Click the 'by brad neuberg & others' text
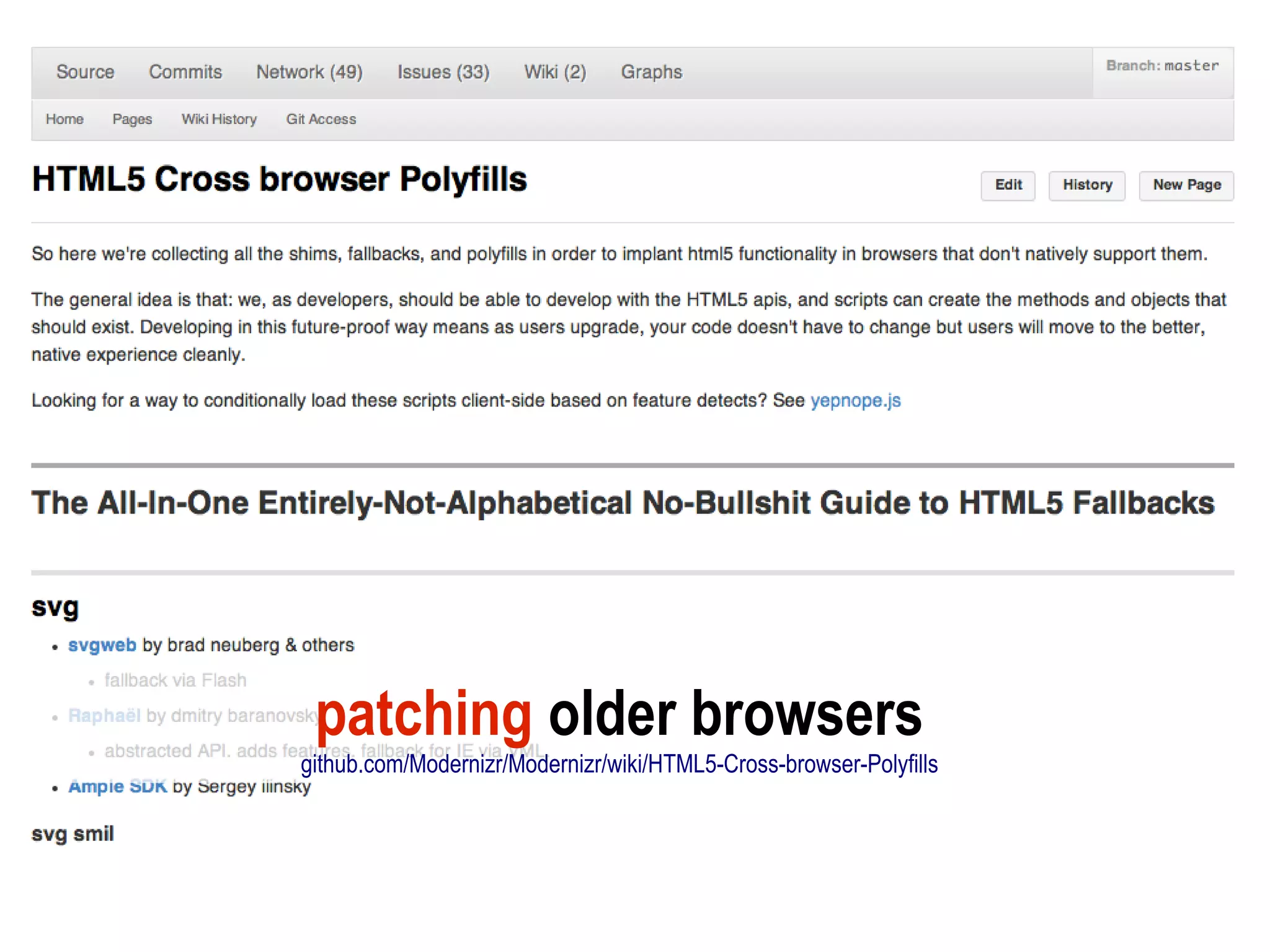This screenshot has width=1270, height=952. [x=248, y=645]
